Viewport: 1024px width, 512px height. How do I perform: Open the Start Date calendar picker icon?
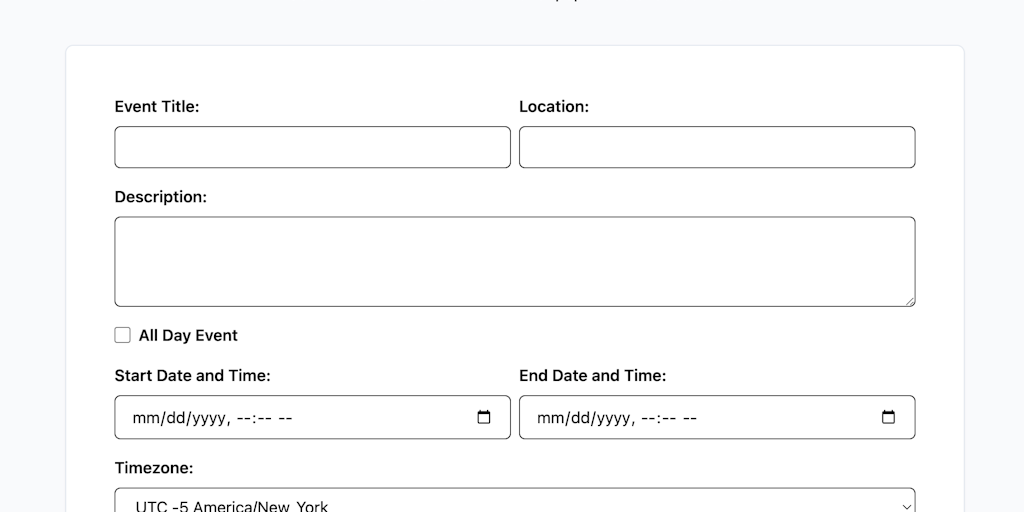[484, 417]
